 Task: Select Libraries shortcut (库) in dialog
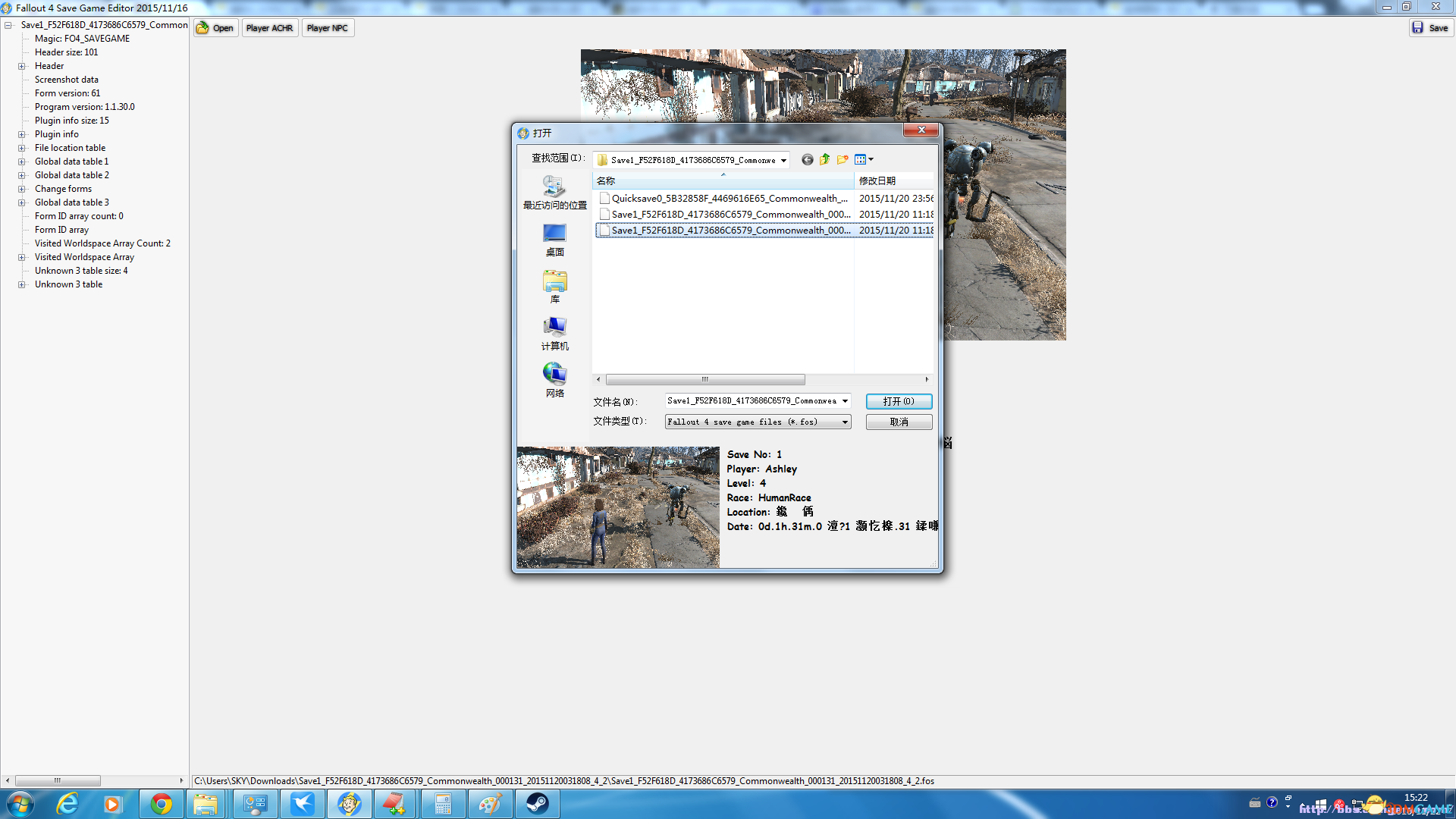(x=554, y=287)
